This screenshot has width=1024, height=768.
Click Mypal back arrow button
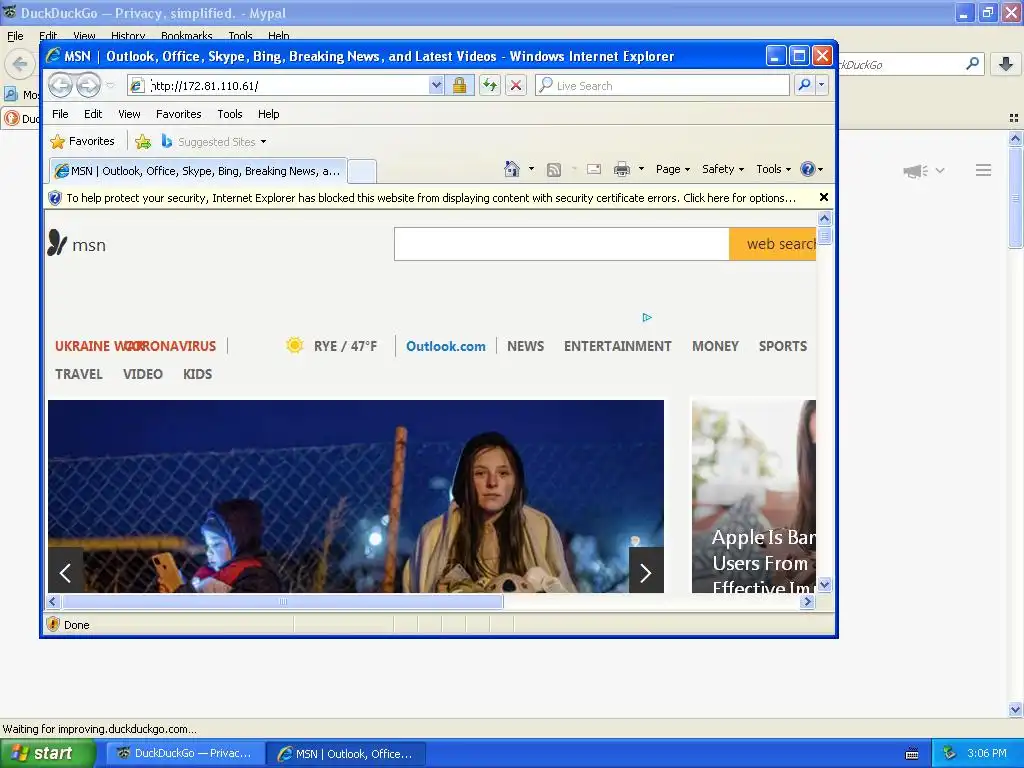[20, 64]
